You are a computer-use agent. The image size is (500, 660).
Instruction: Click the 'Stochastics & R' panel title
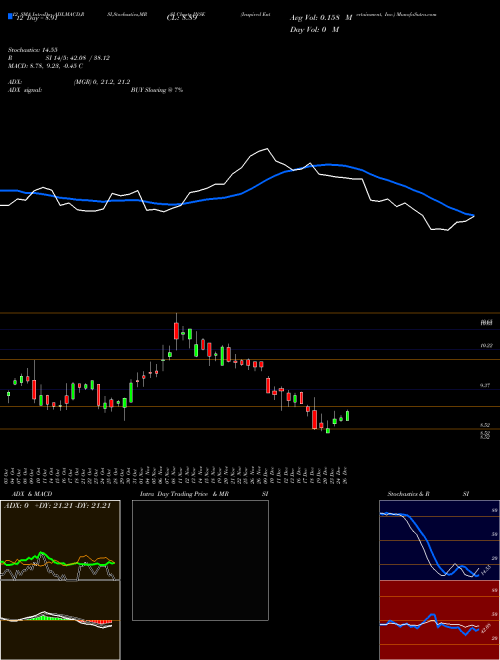[408, 494]
